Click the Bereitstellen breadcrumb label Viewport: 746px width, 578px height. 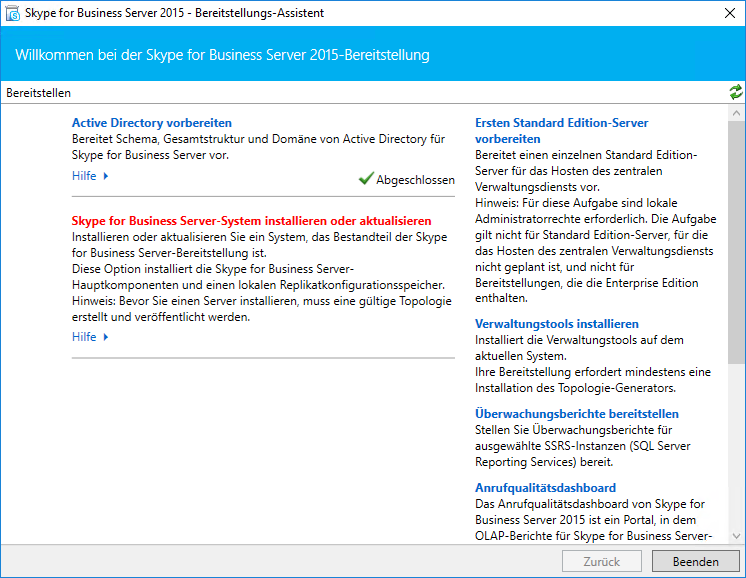tap(38, 93)
